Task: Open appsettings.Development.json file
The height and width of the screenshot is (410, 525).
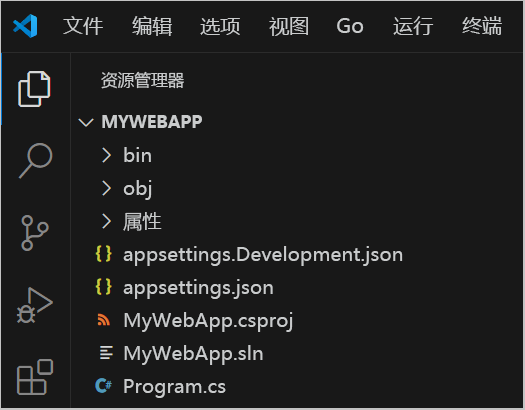Action: 263,255
